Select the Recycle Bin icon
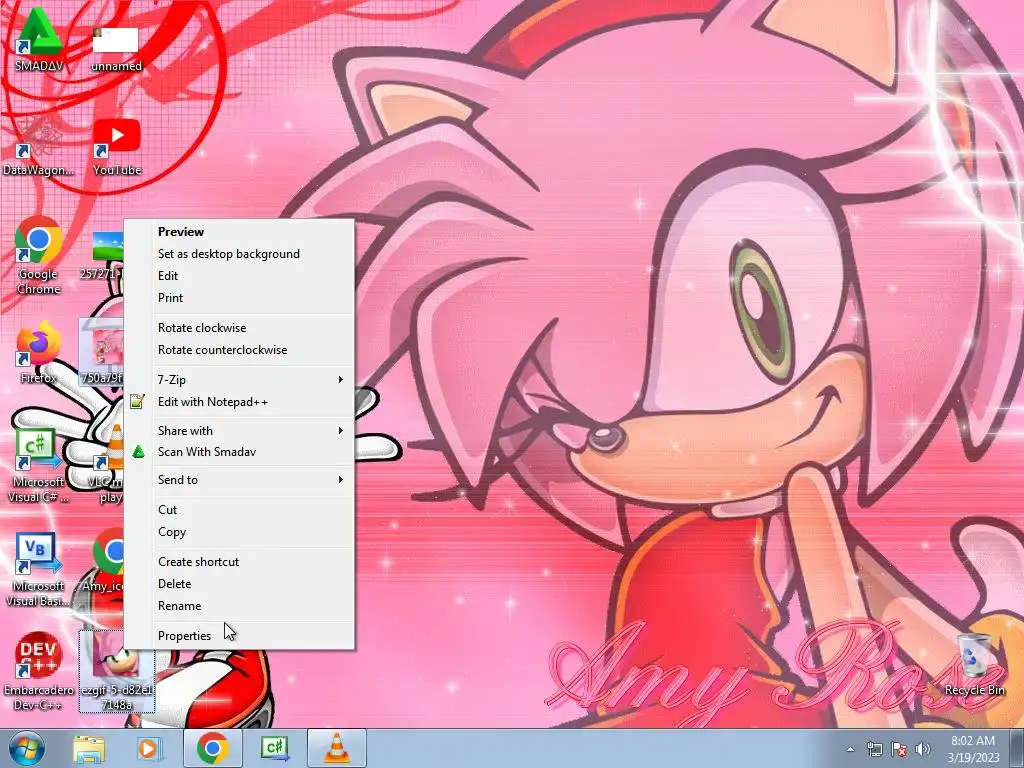This screenshot has width=1024, height=768. [x=974, y=665]
